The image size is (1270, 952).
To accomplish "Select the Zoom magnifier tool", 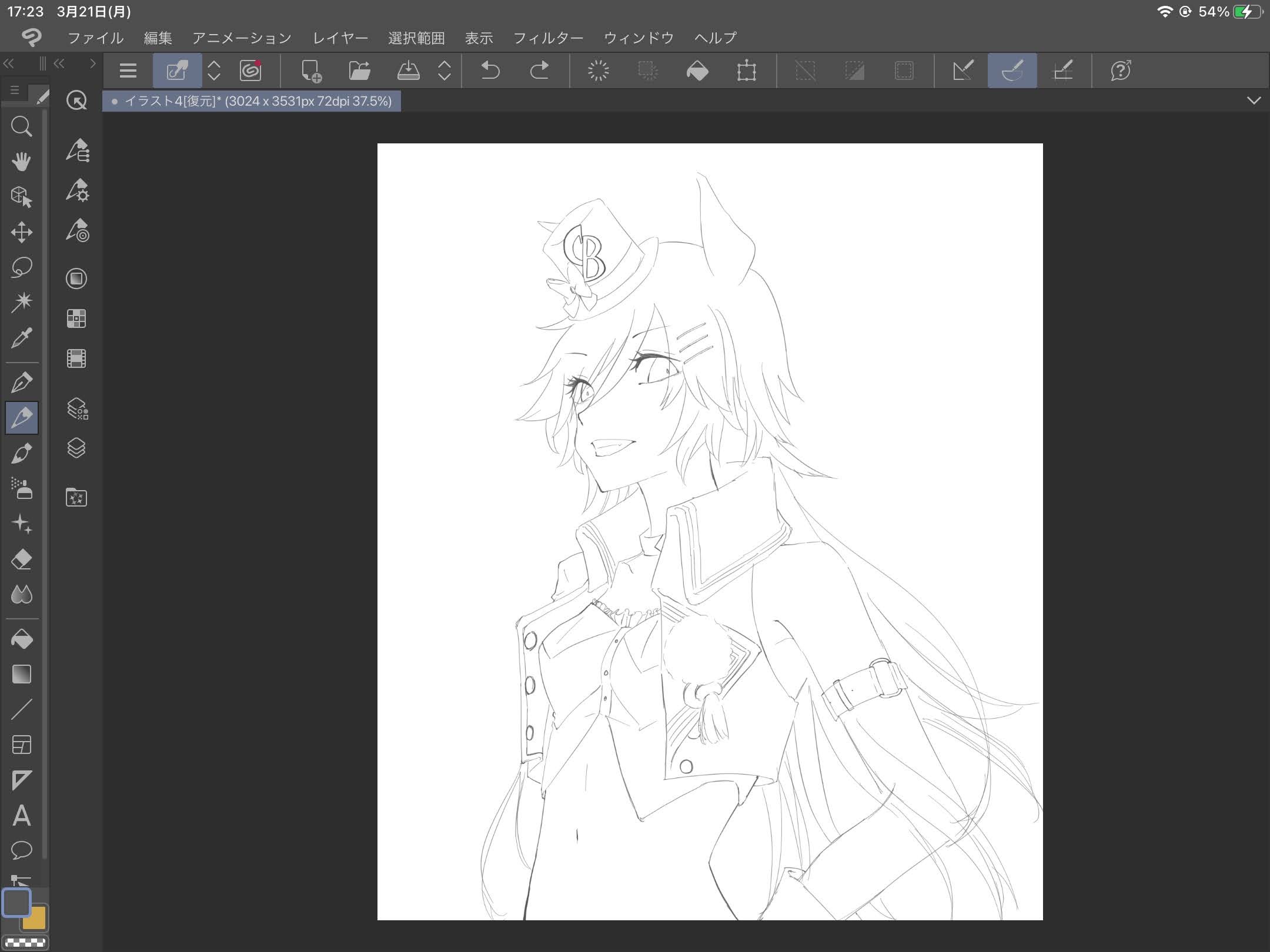I will 22,126.
